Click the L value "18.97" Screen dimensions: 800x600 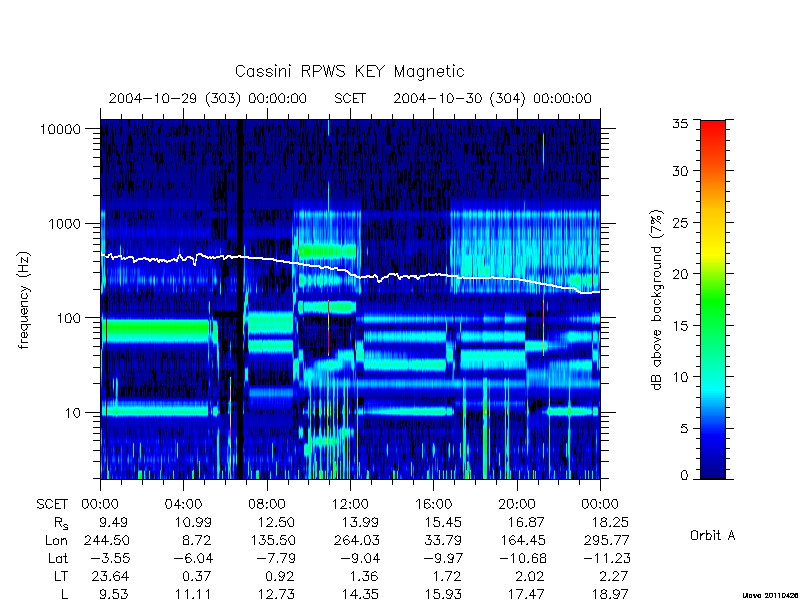pyautogui.click(x=608, y=594)
